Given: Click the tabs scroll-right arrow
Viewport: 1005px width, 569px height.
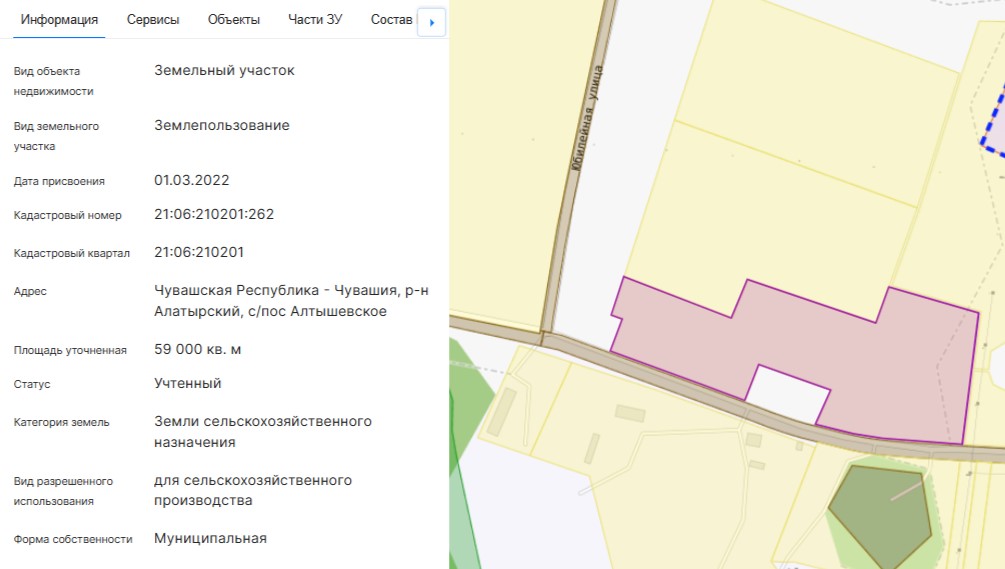Looking at the screenshot, I should pos(431,22).
